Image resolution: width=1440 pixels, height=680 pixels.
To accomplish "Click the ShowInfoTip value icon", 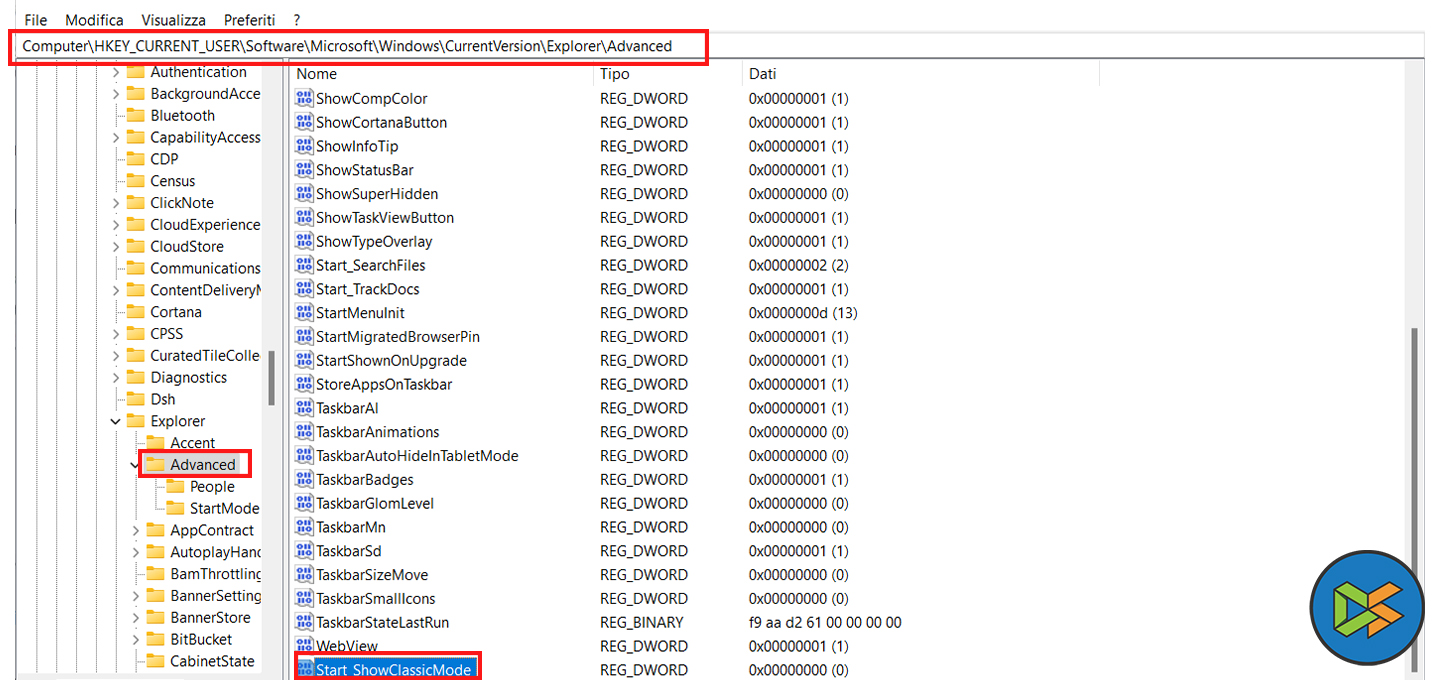I will click(304, 146).
